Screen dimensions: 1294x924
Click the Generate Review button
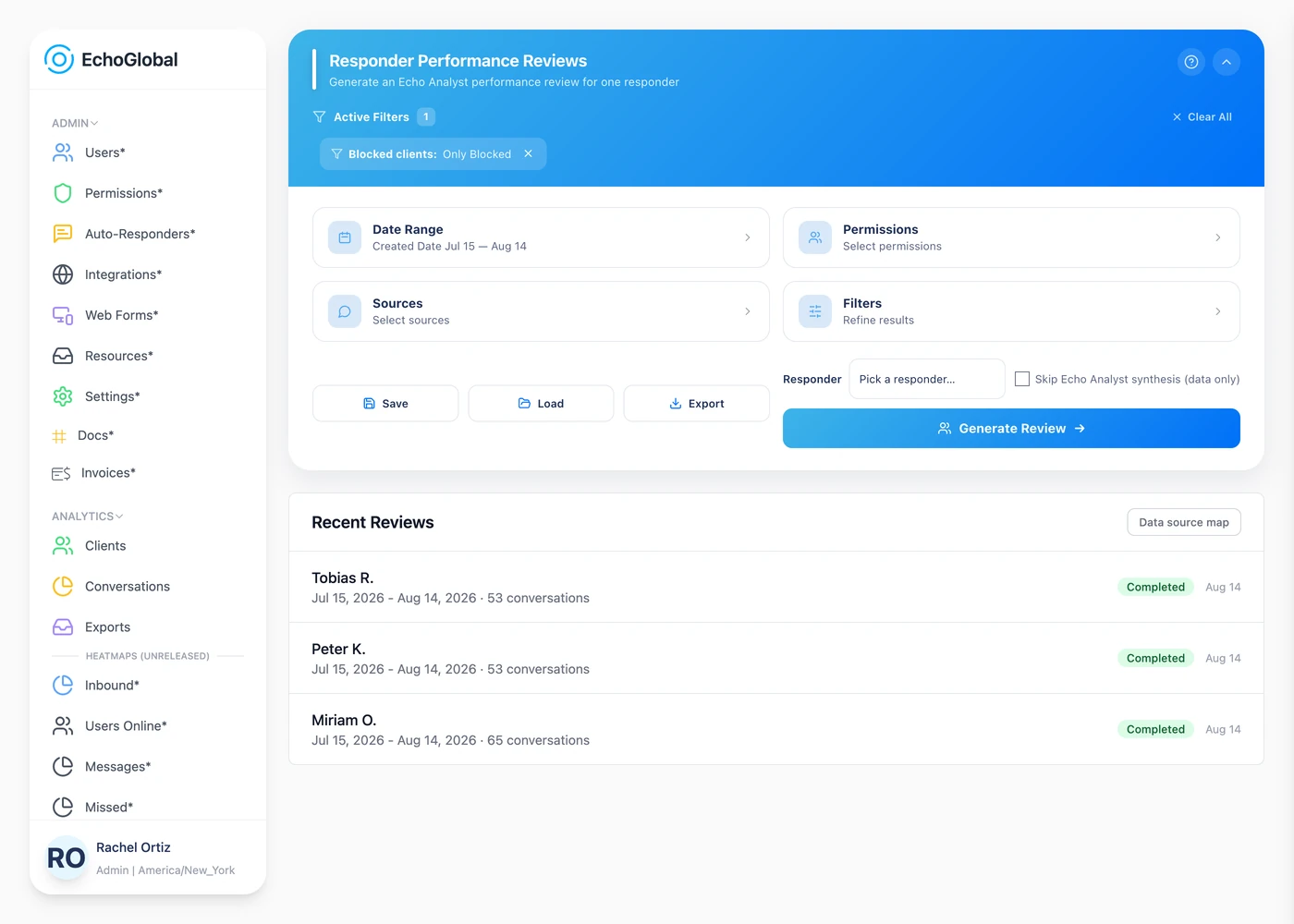1011,429
